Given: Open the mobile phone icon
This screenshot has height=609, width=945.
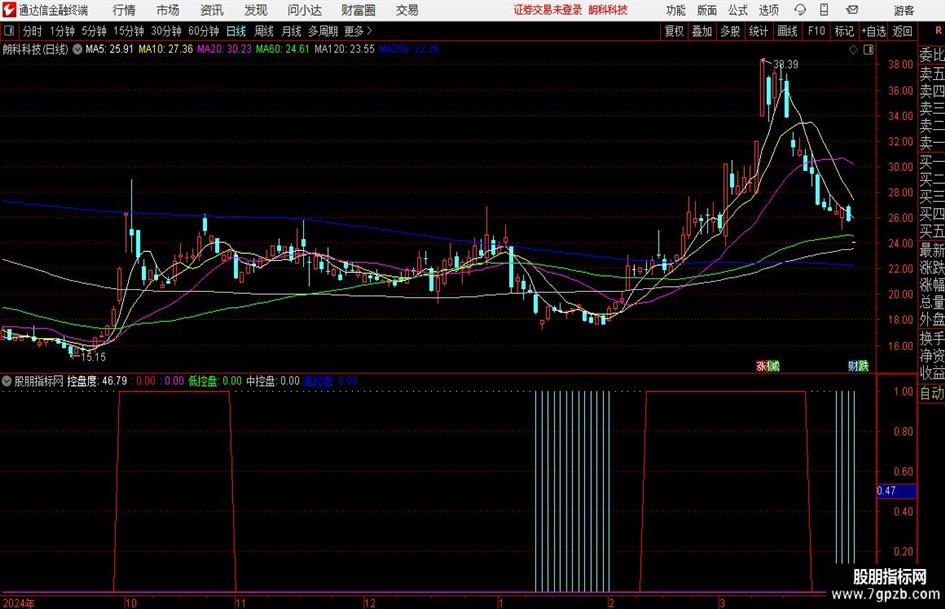Looking at the screenshot, I should [824, 10].
